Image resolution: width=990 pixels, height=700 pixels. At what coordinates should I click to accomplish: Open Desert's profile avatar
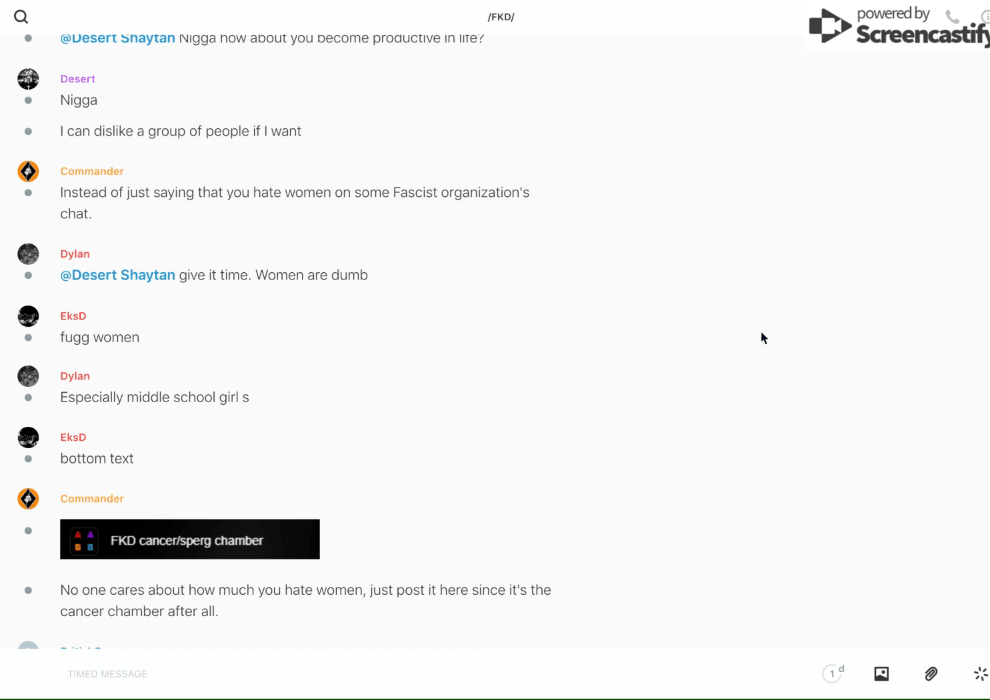(x=28, y=79)
